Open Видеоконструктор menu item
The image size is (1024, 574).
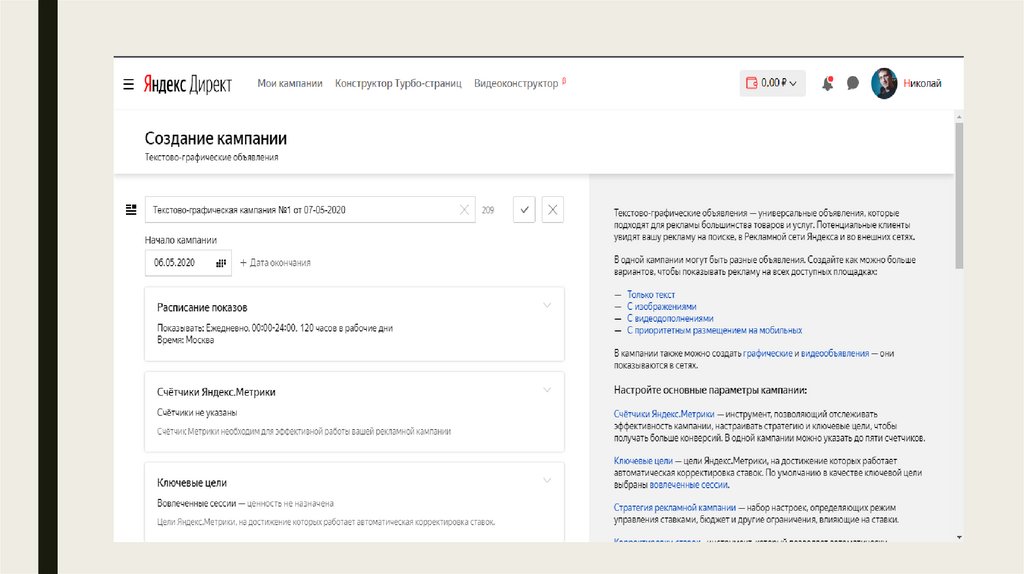point(516,84)
